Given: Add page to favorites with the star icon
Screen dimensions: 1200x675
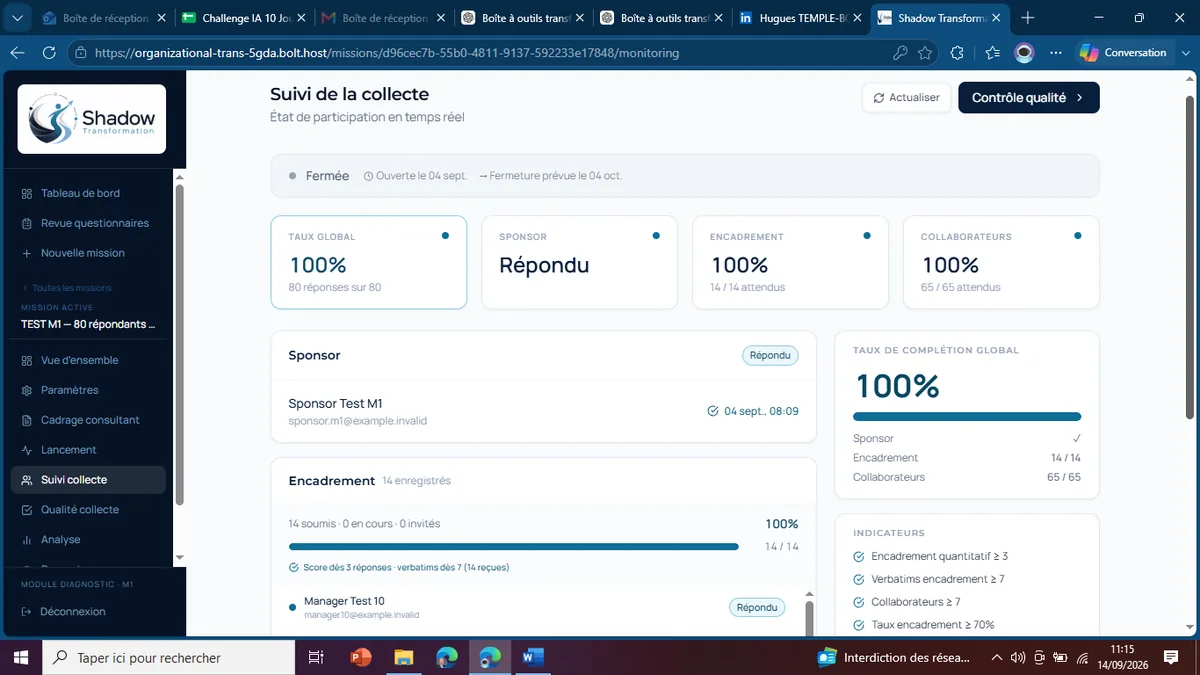Looking at the screenshot, I should point(925,53).
